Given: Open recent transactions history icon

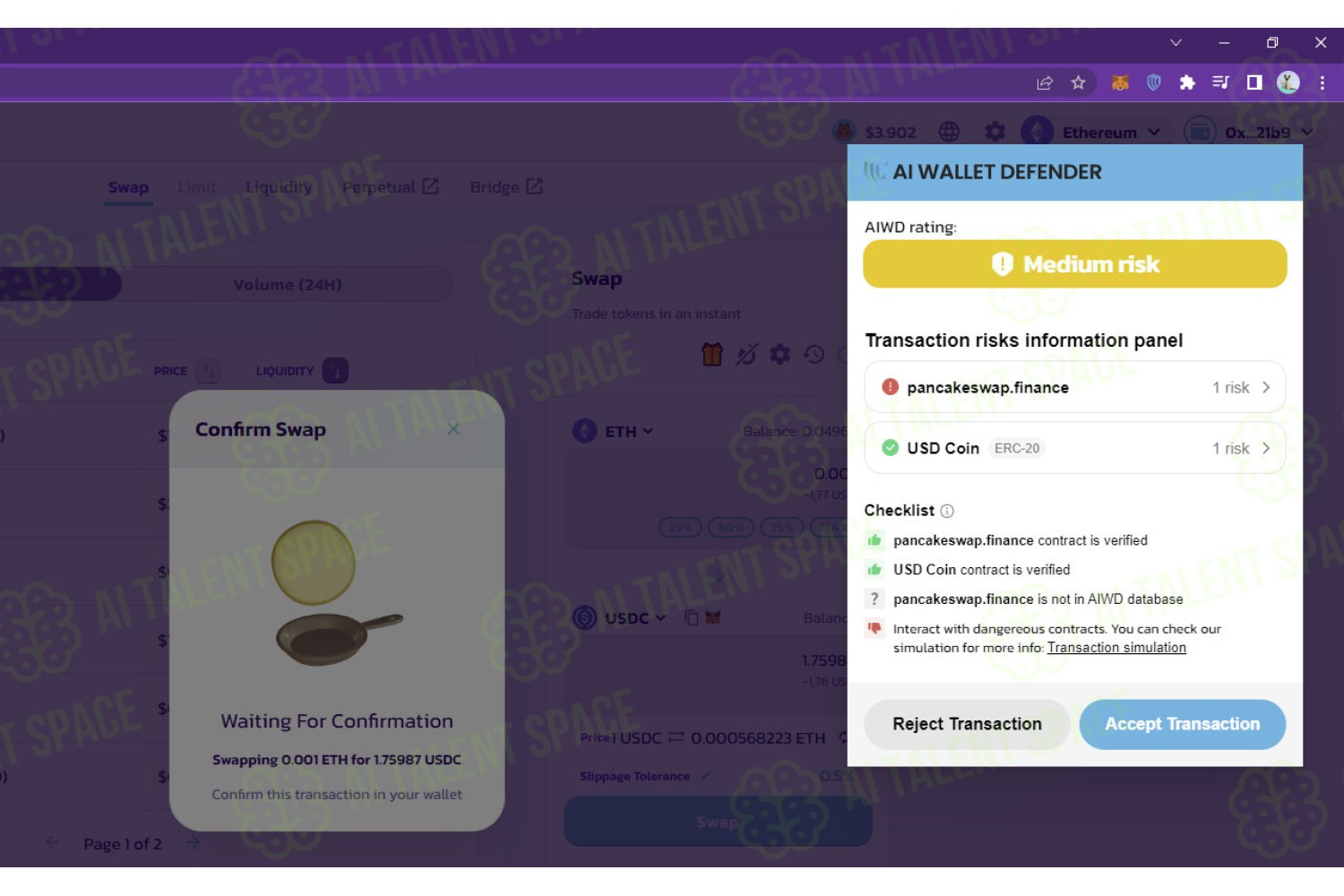Looking at the screenshot, I should (814, 355).
